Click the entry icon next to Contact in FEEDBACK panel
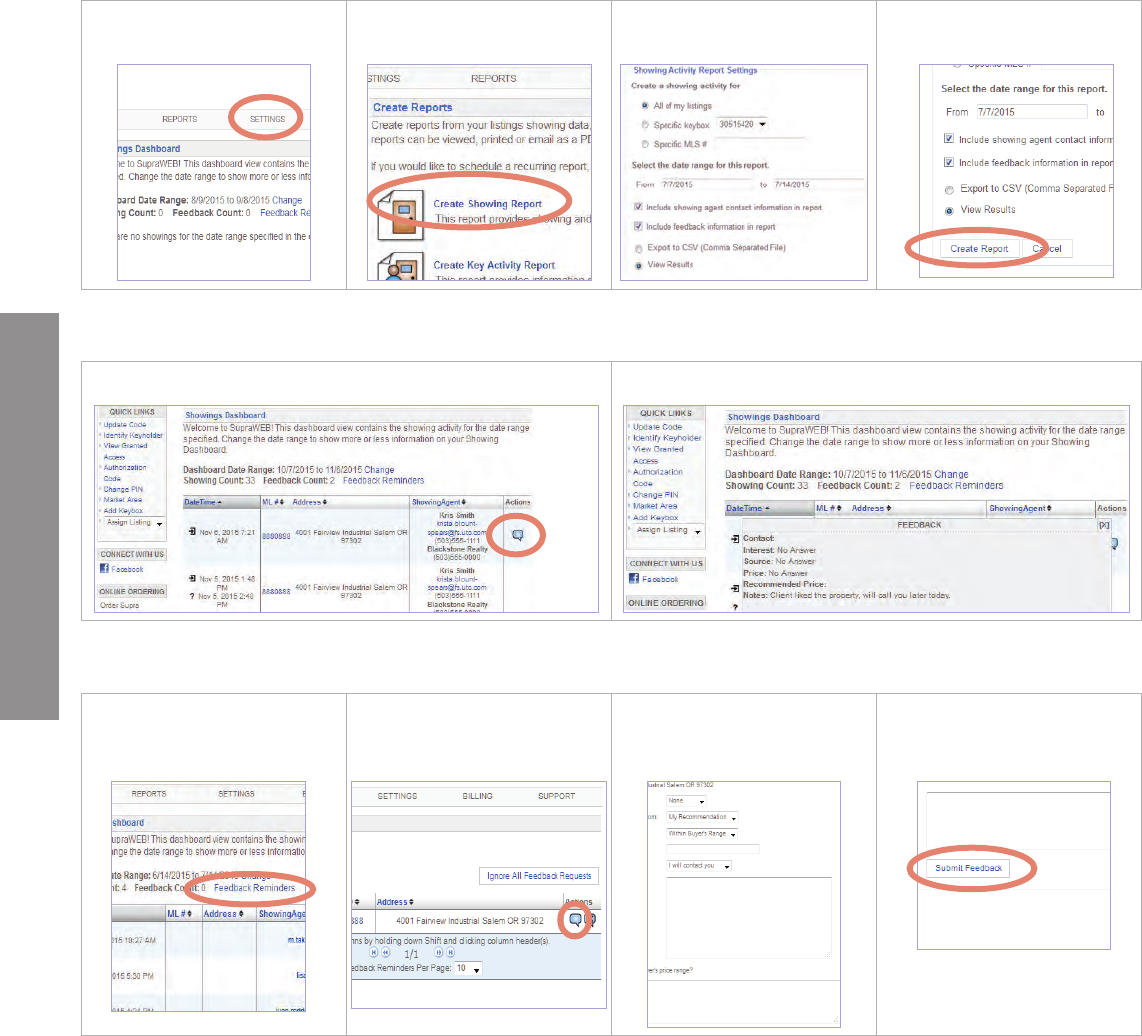 coord(735,538)
